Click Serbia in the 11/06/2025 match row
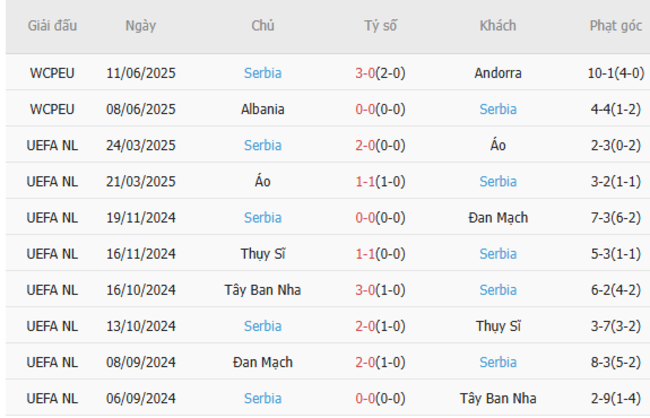The height and width of the screenshot is (418, 650). 262,73
